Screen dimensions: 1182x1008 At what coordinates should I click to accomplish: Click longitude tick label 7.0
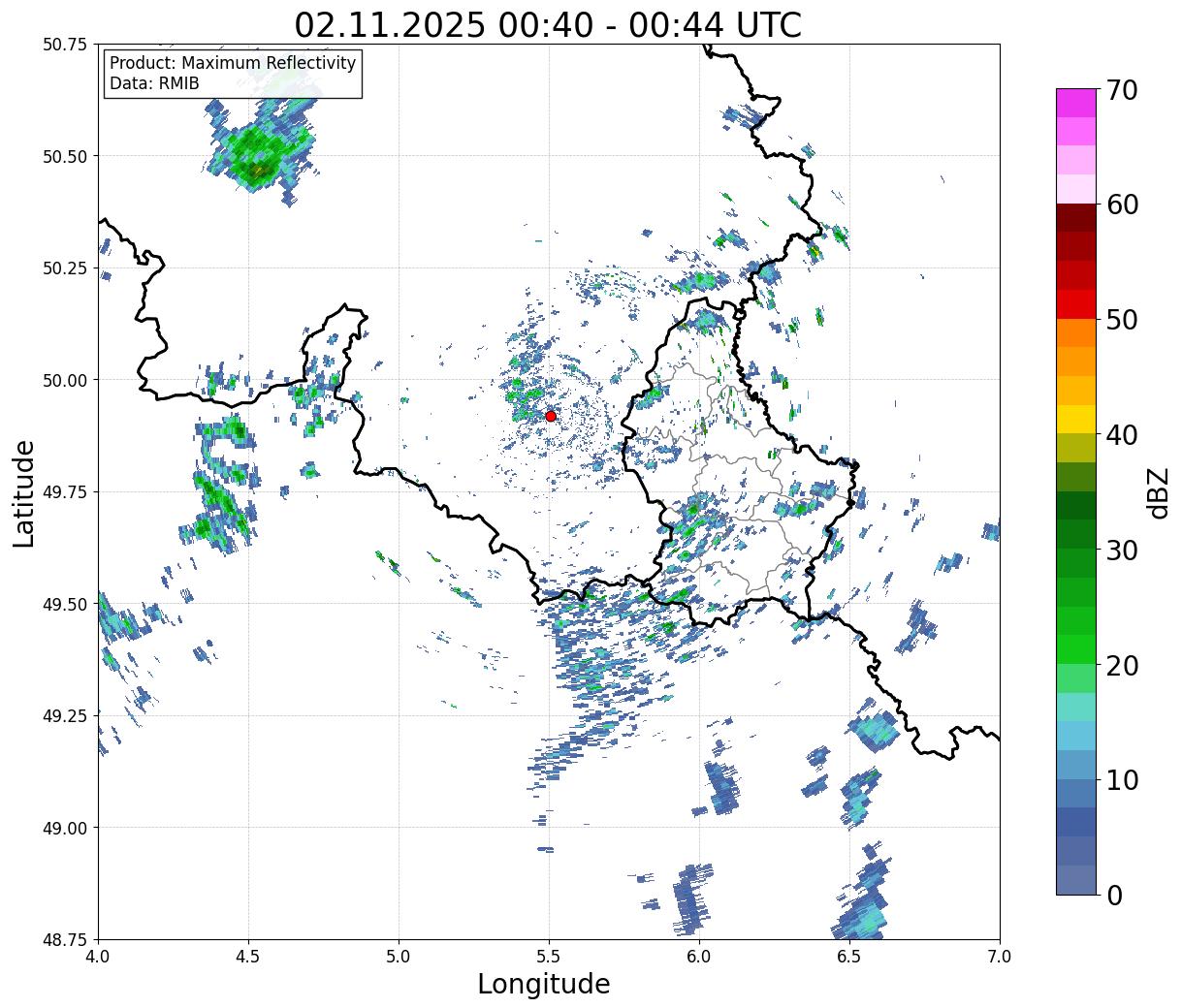point(1000,956)
